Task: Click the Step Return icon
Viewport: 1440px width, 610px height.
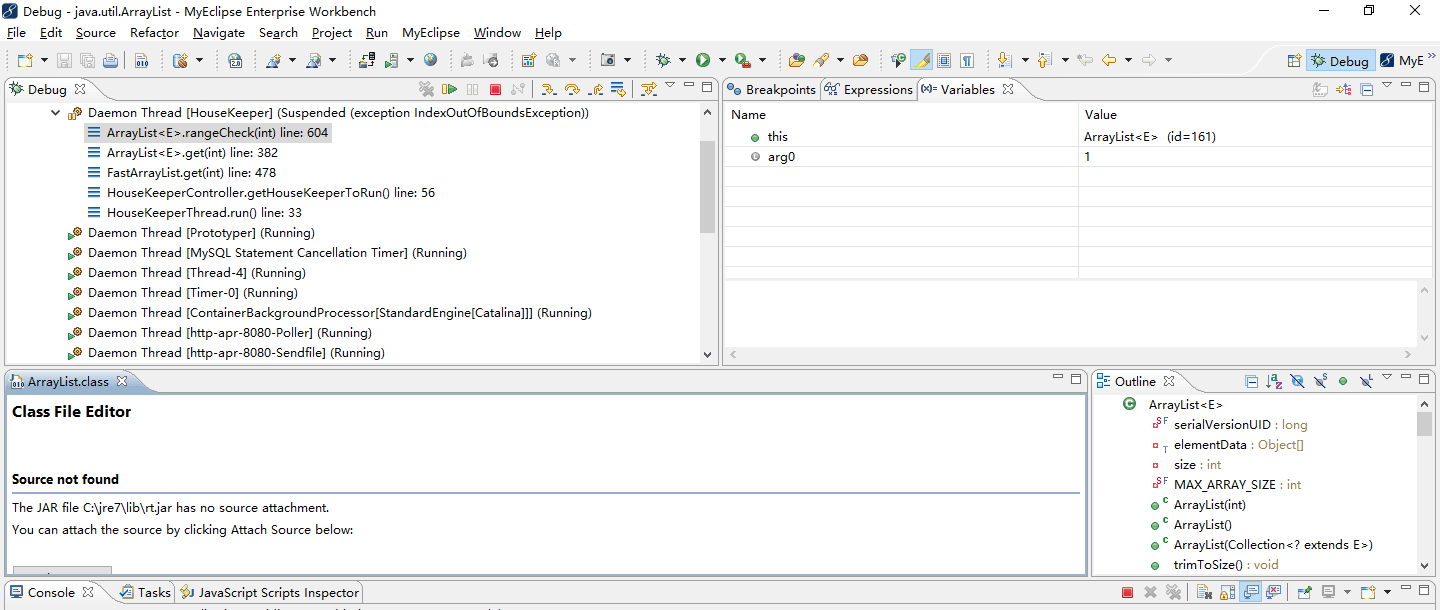Action: [595, 89]
